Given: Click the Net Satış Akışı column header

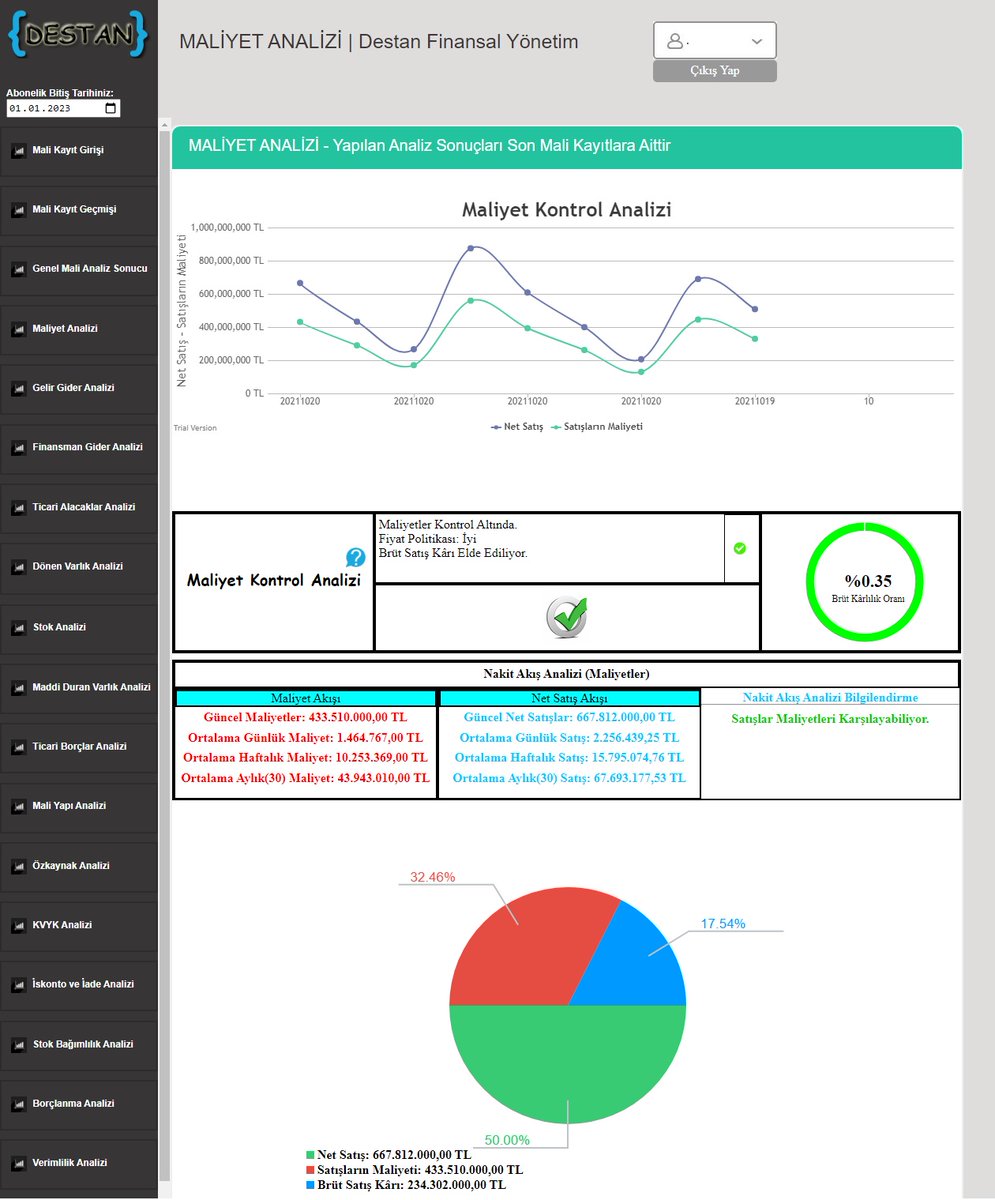Looking at the screenshot, I should pos(569,698).
